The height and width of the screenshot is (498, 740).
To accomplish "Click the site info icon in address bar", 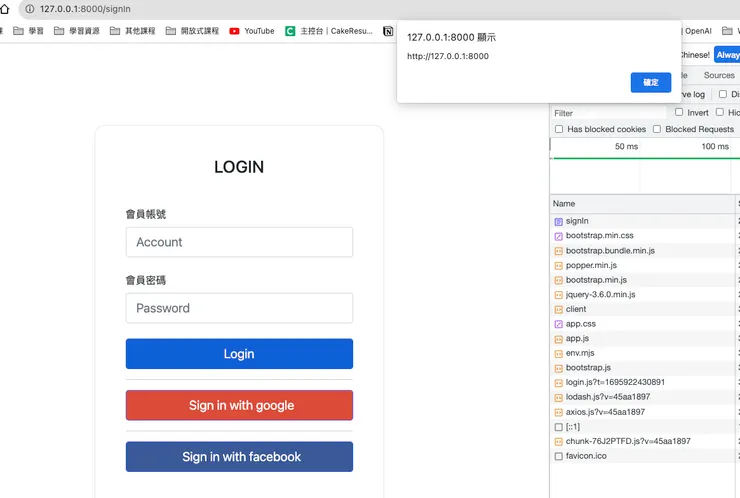I will point(30,9).
